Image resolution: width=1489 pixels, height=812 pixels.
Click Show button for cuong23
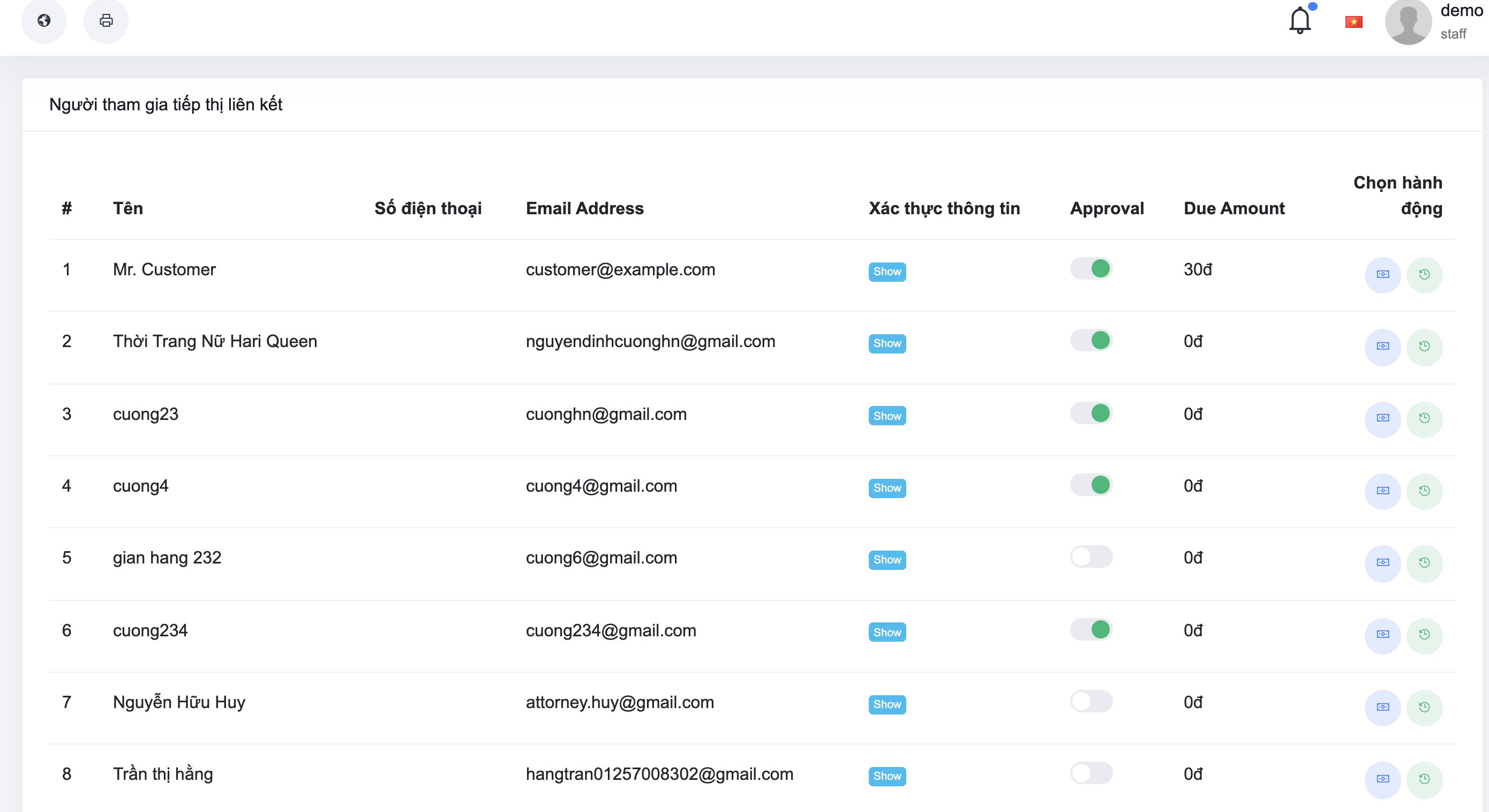pyautogui.click(x=888, y=416)
